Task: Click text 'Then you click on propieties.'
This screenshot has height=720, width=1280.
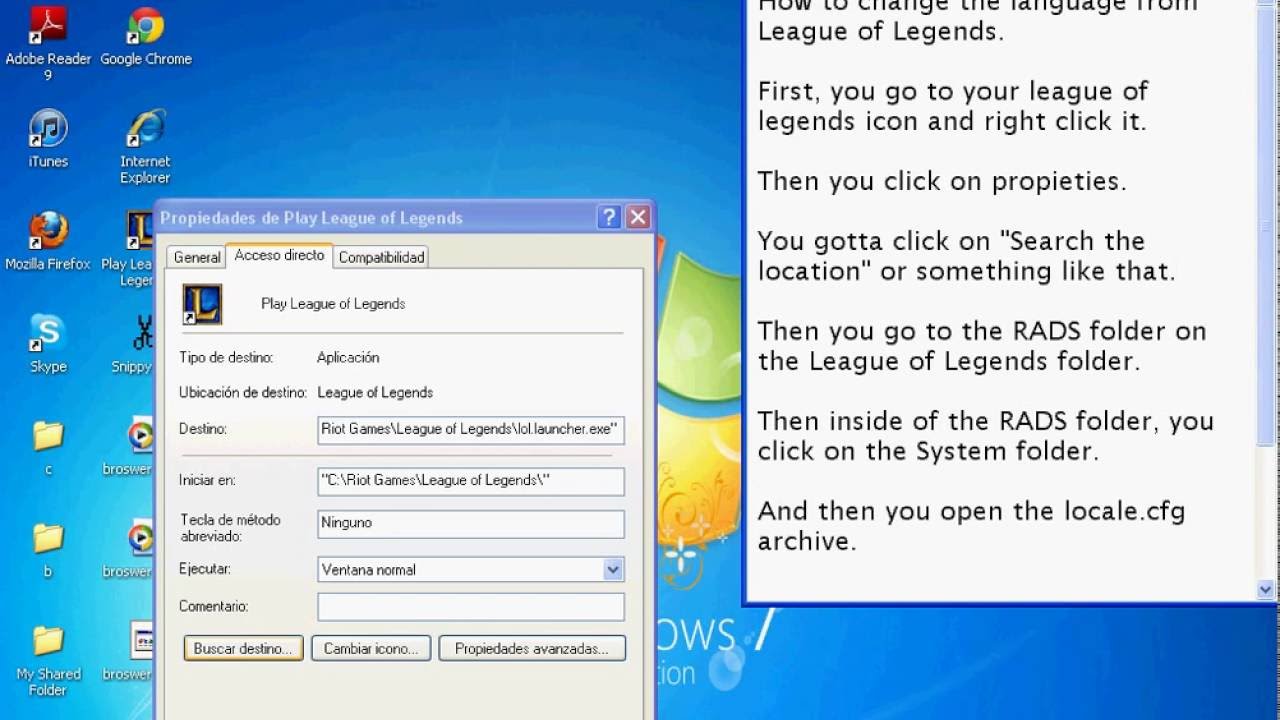Action: point(942,181)
